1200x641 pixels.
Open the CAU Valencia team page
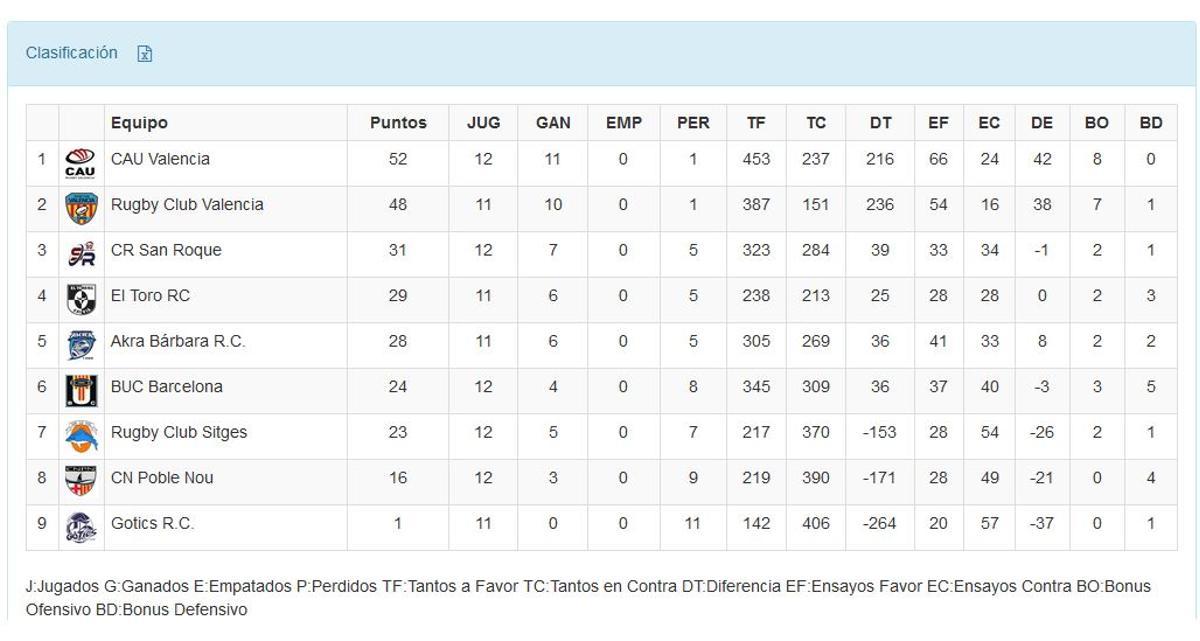tap(160, 158)
